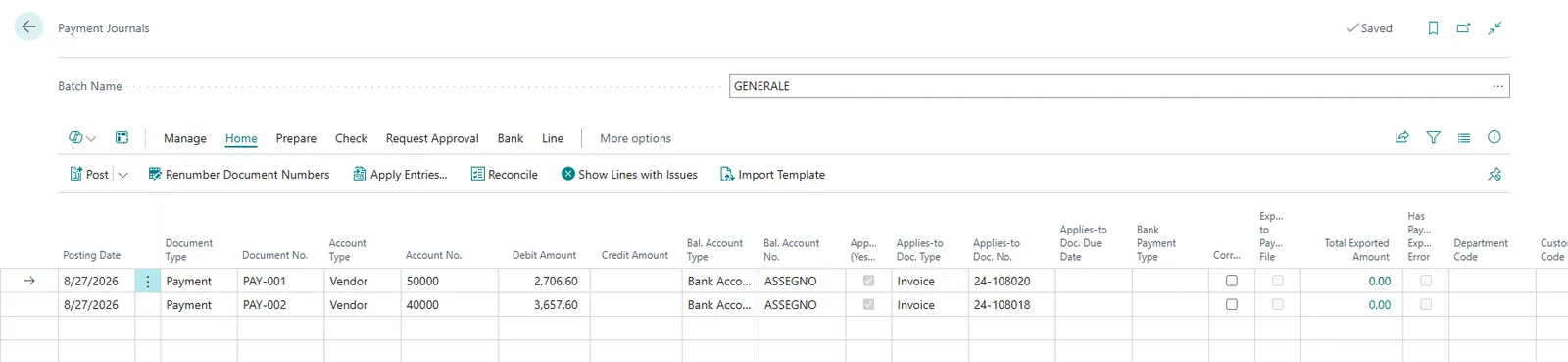Collapse the page with the shrink arrows icon
This screenshot has height=362, width=1568.
pos(1494,28)
